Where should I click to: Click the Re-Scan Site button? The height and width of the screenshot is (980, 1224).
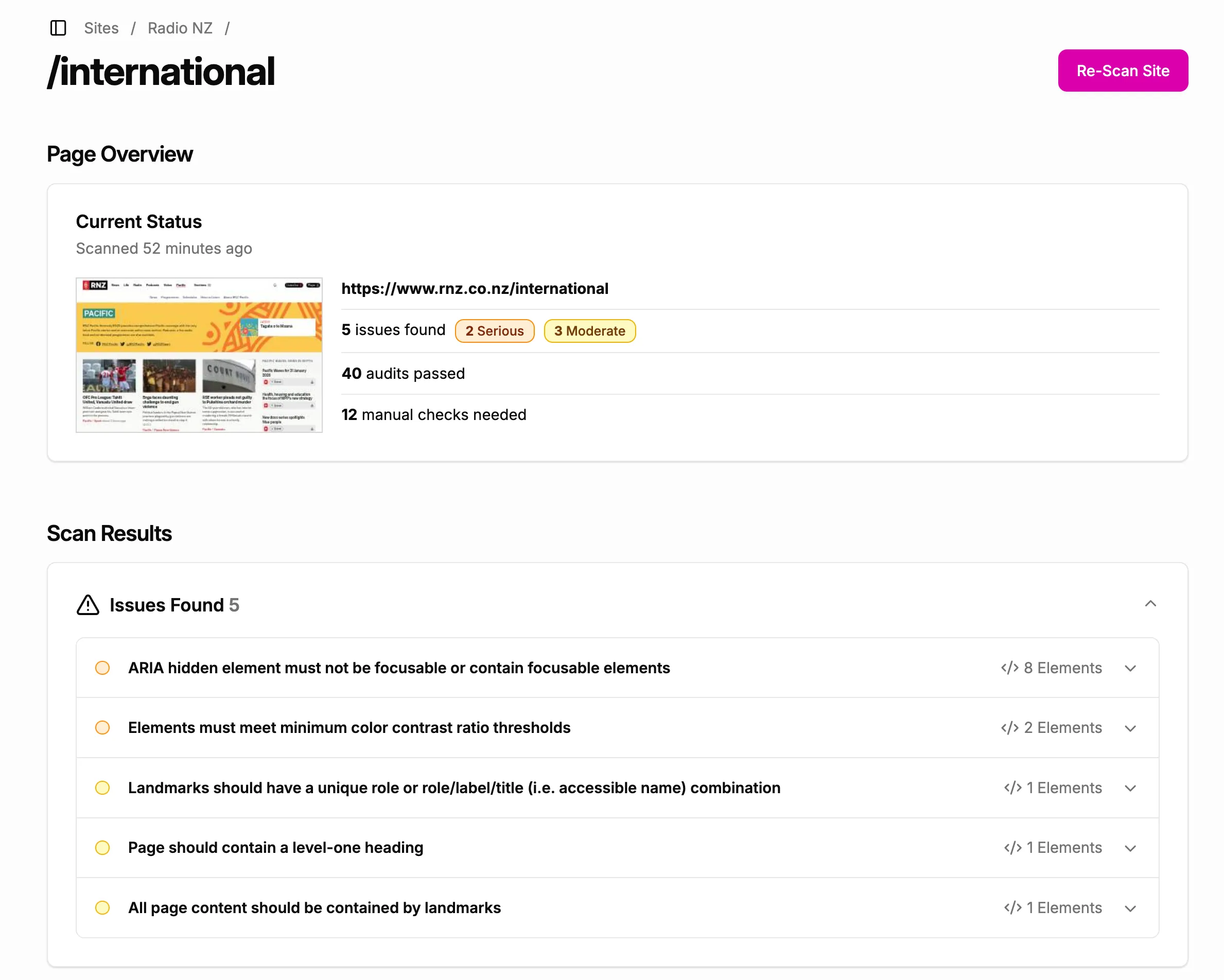(x=1123, y=71)
